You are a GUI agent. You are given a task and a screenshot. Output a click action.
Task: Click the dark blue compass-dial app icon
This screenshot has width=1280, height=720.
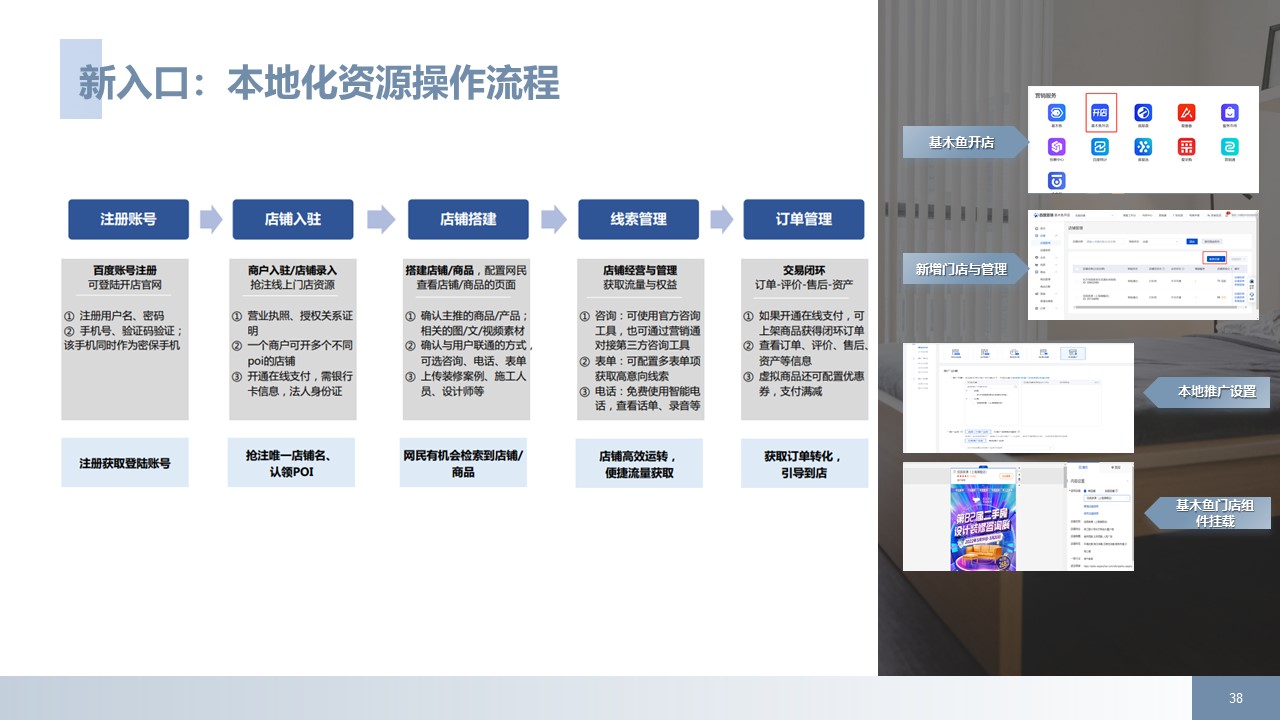pyautogui.click(x=1143, y=113)
